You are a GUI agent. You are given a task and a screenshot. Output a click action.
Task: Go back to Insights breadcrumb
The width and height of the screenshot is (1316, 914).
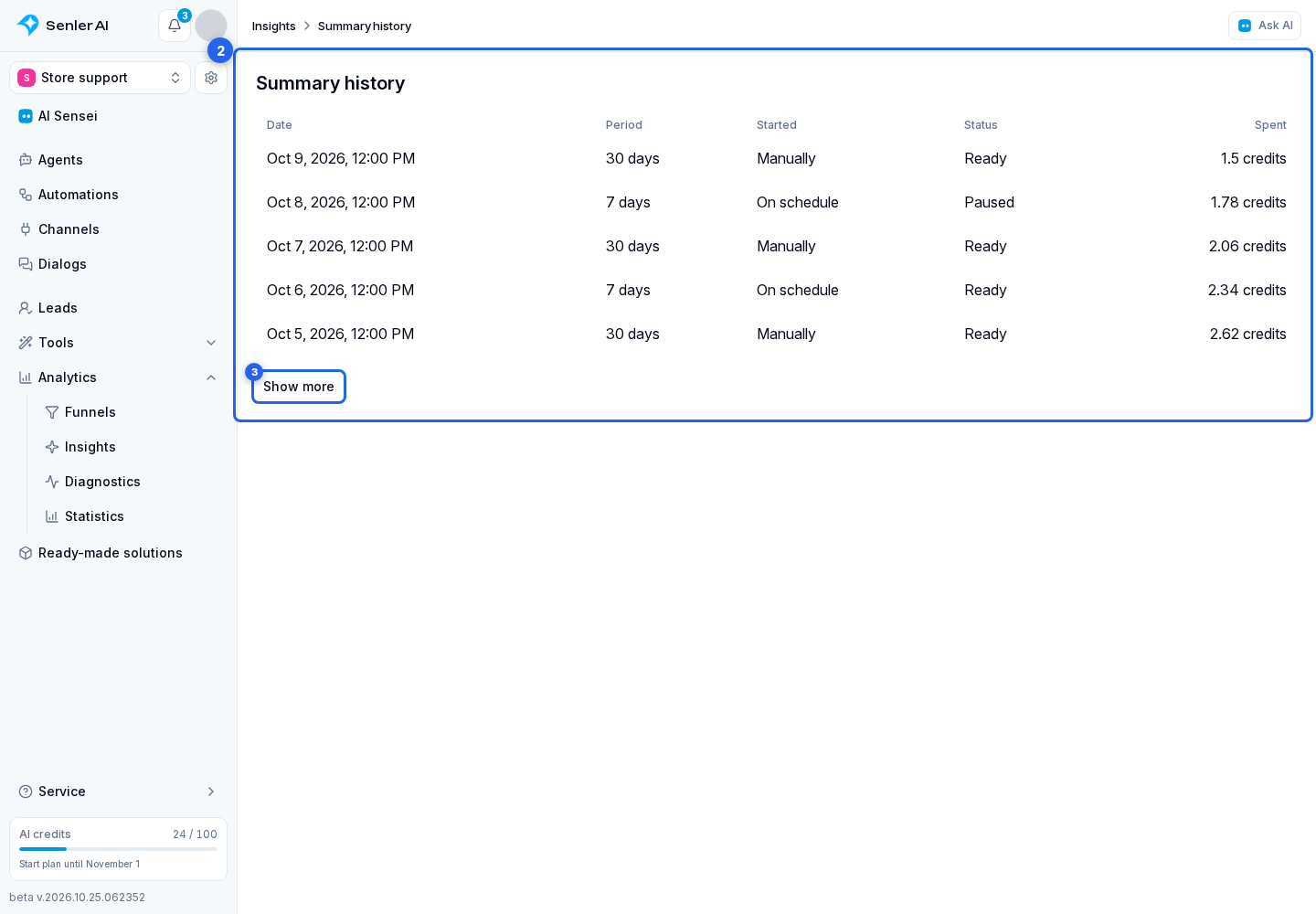tap(274, 27)
